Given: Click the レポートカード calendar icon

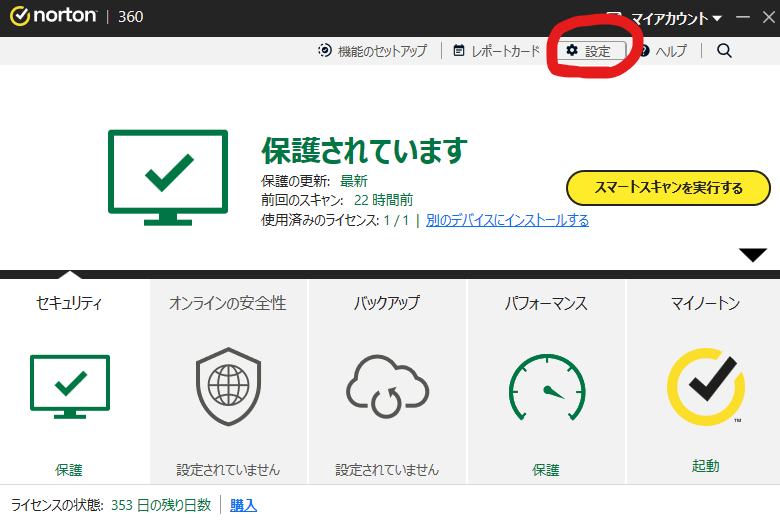Looking at the screenshot, I should pos(459,50).
